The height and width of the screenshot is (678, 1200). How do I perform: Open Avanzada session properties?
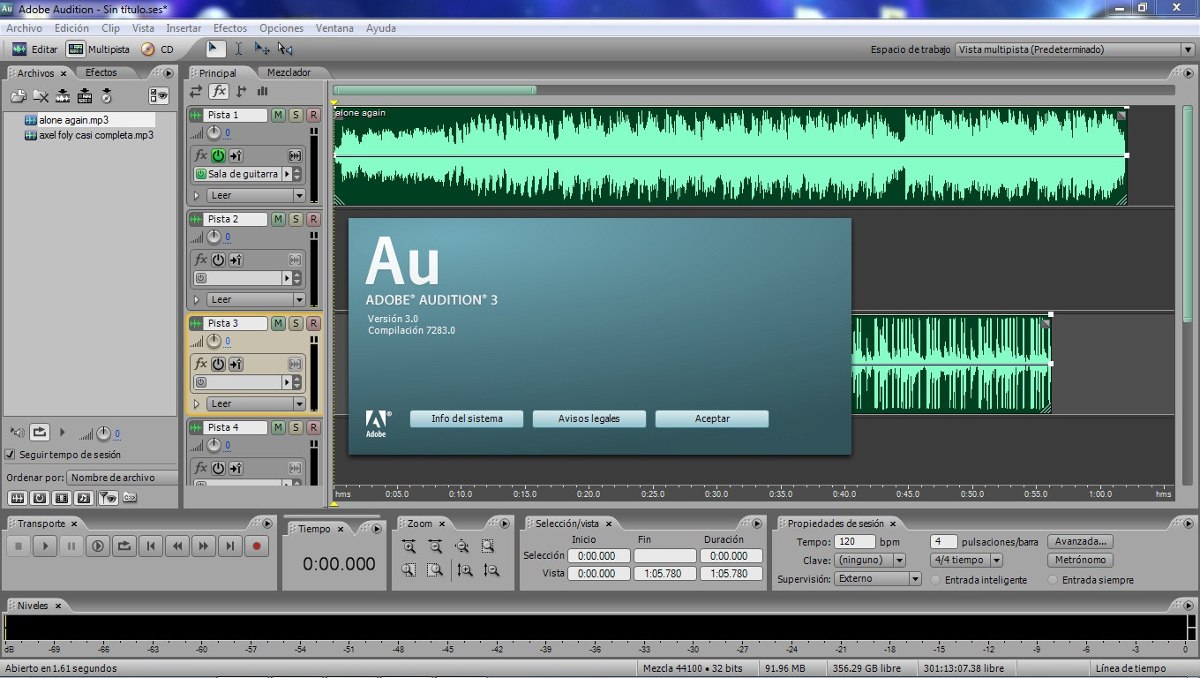point(1080,541)
